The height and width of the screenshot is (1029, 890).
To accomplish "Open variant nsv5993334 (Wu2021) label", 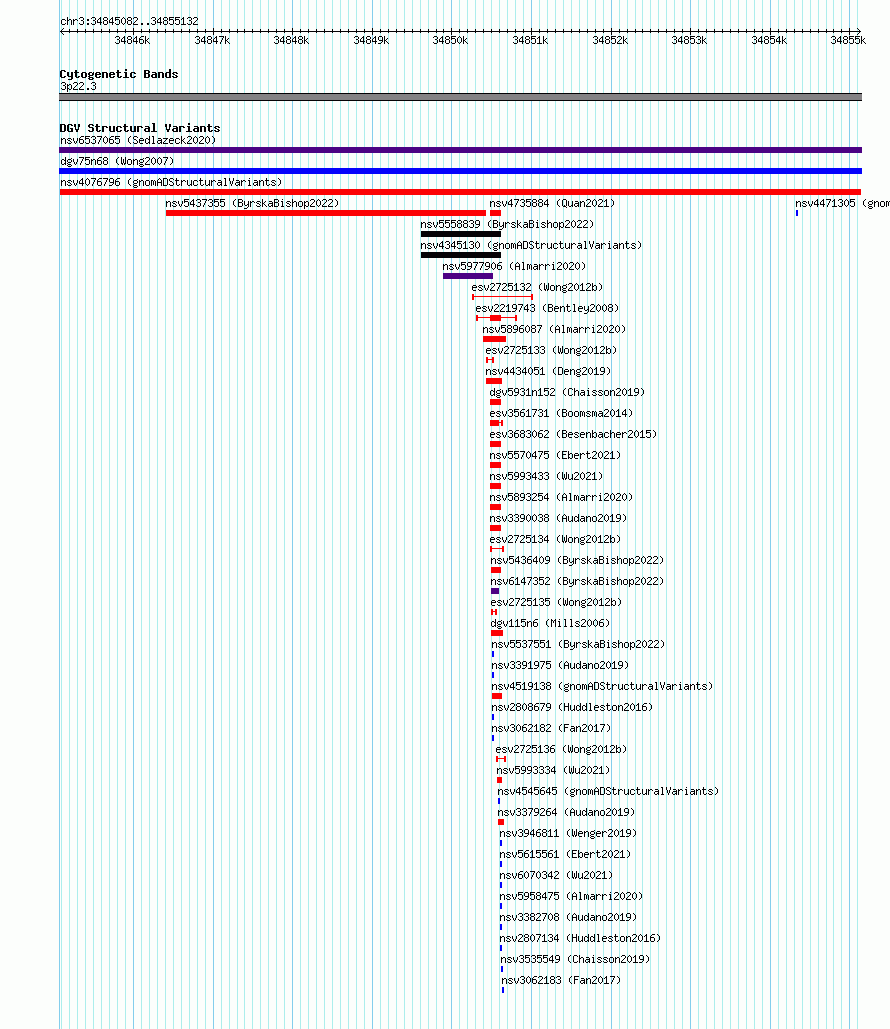I will 553,770.
